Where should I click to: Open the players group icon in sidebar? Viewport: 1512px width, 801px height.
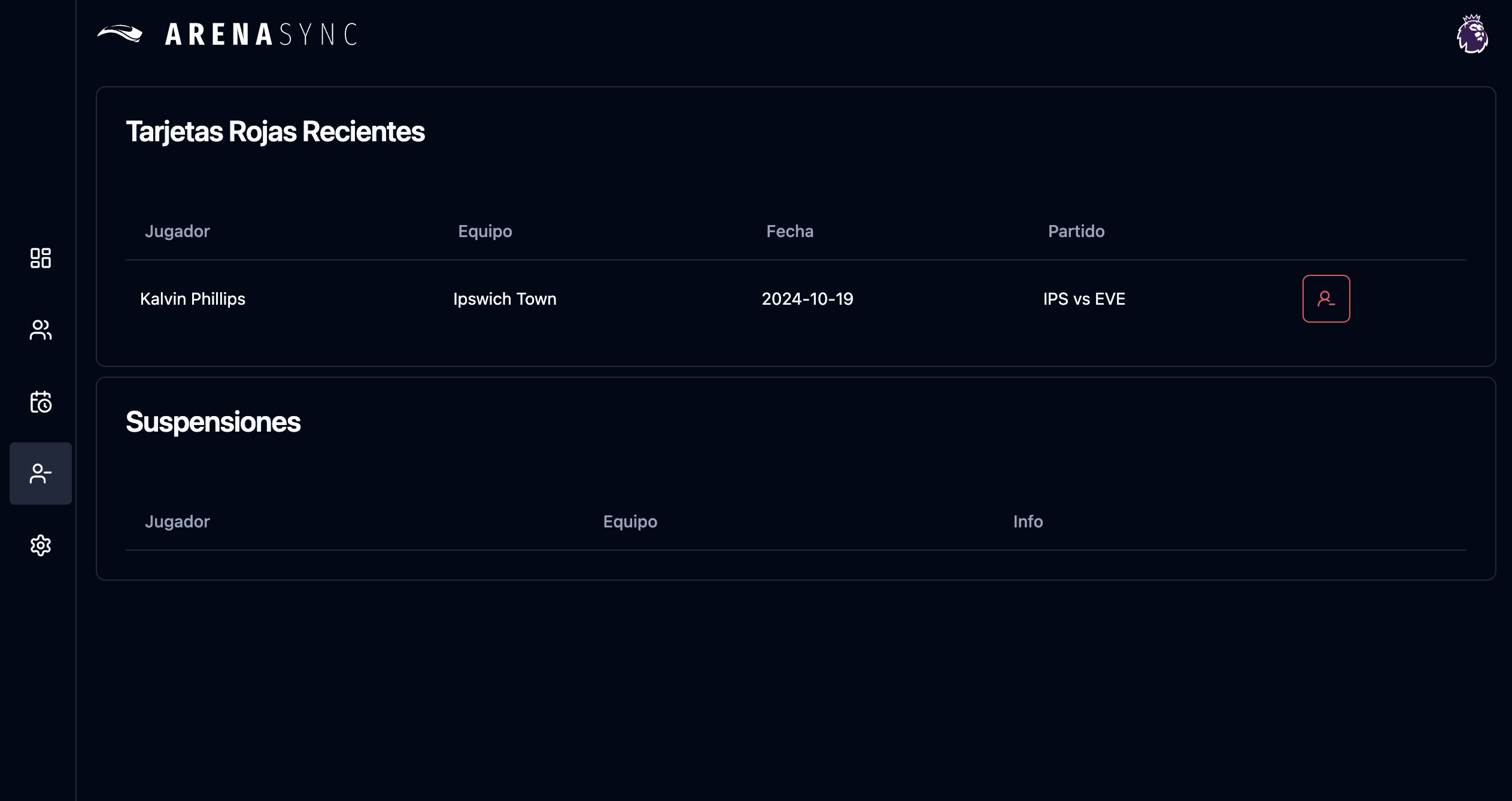tap(41, 330)
